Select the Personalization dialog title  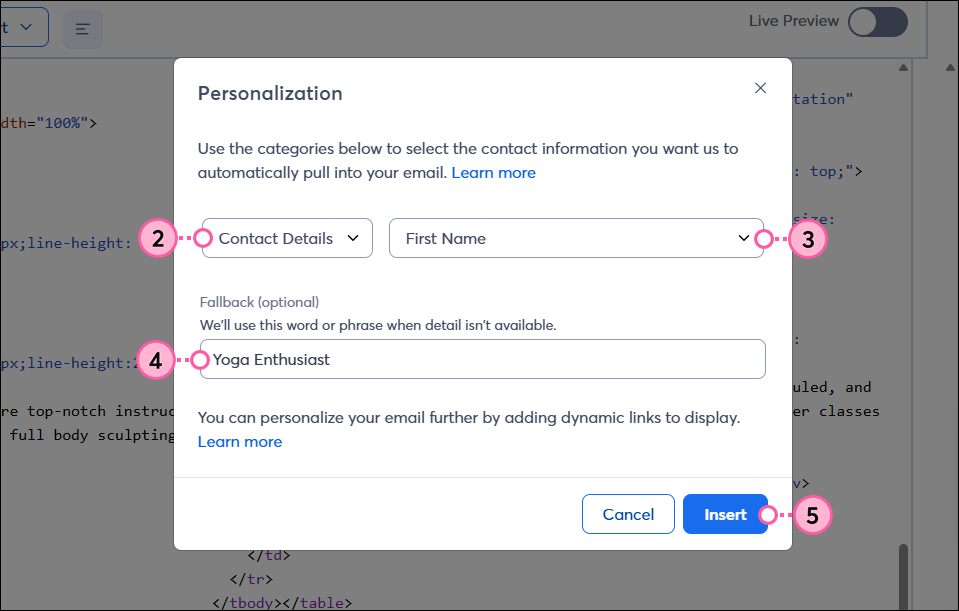[269, 93]
